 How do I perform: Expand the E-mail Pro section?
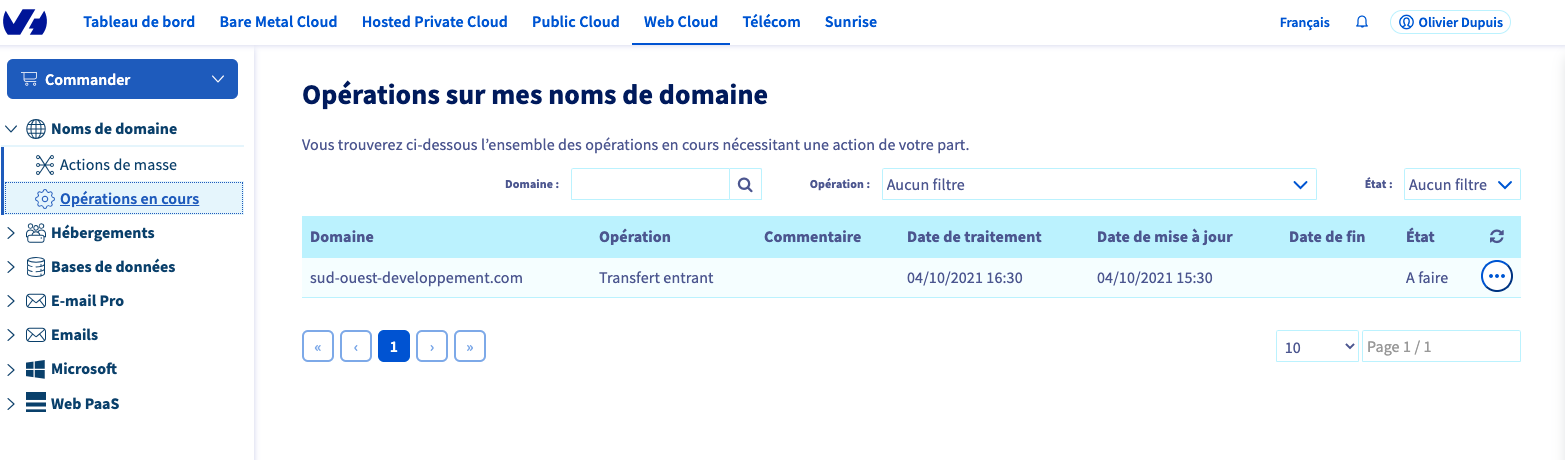(x=11, y=301)
